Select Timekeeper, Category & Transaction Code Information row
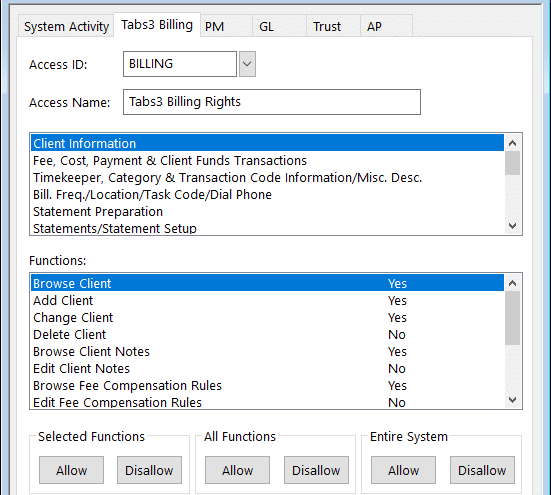The width and height of the screenshot is (551, 495). pyautogui.click(x=267, y=178)
